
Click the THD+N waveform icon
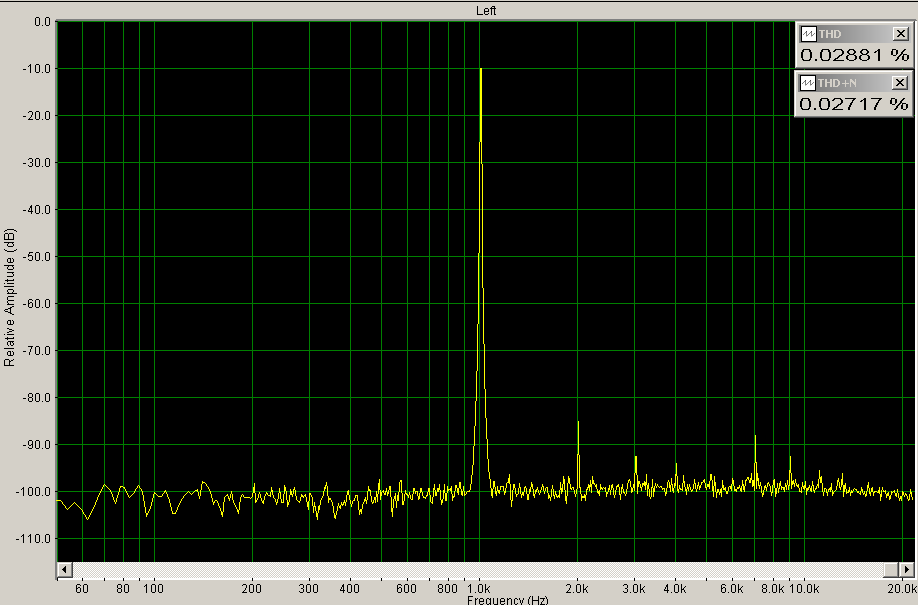[x=807, y=83]
